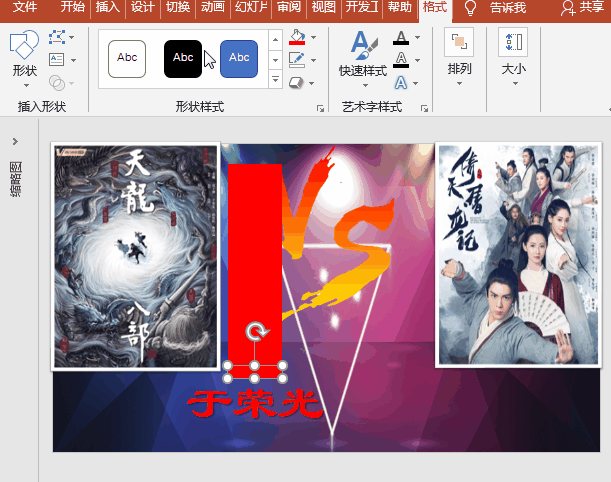Click Text Outline A icon
Viewport: 611px width, 482px height.
(401, 60)
